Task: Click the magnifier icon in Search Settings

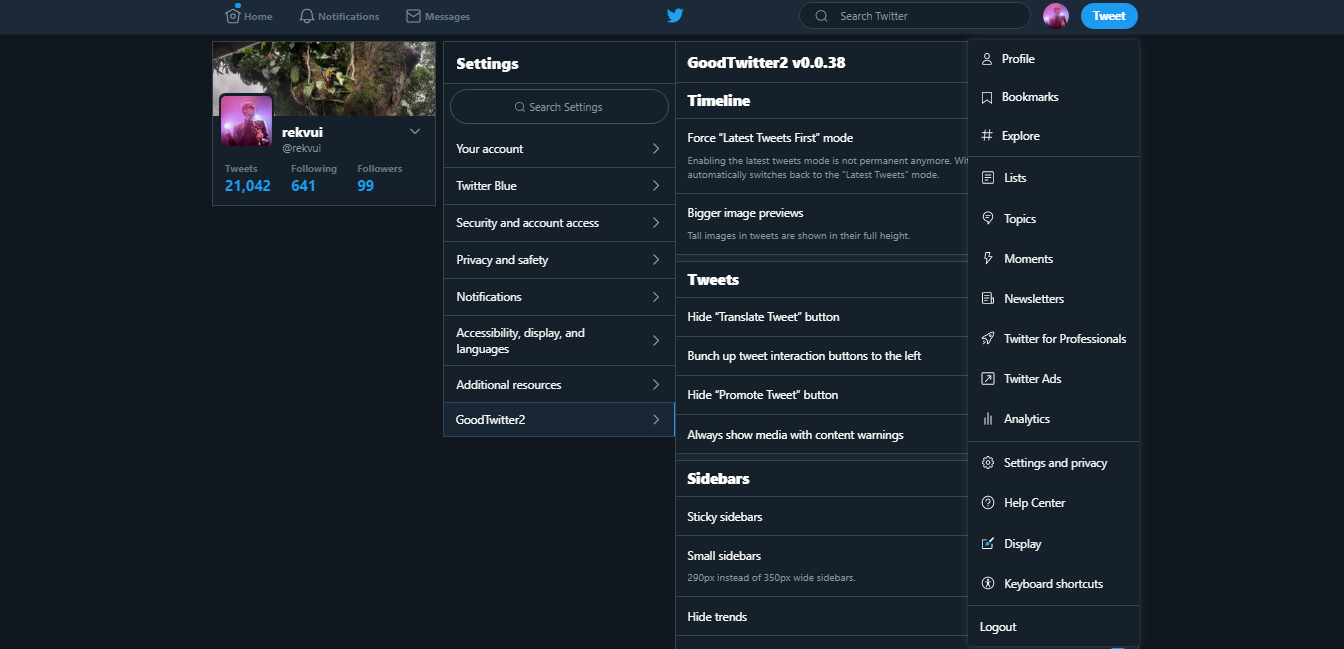Action: click(x=520, y=107)
